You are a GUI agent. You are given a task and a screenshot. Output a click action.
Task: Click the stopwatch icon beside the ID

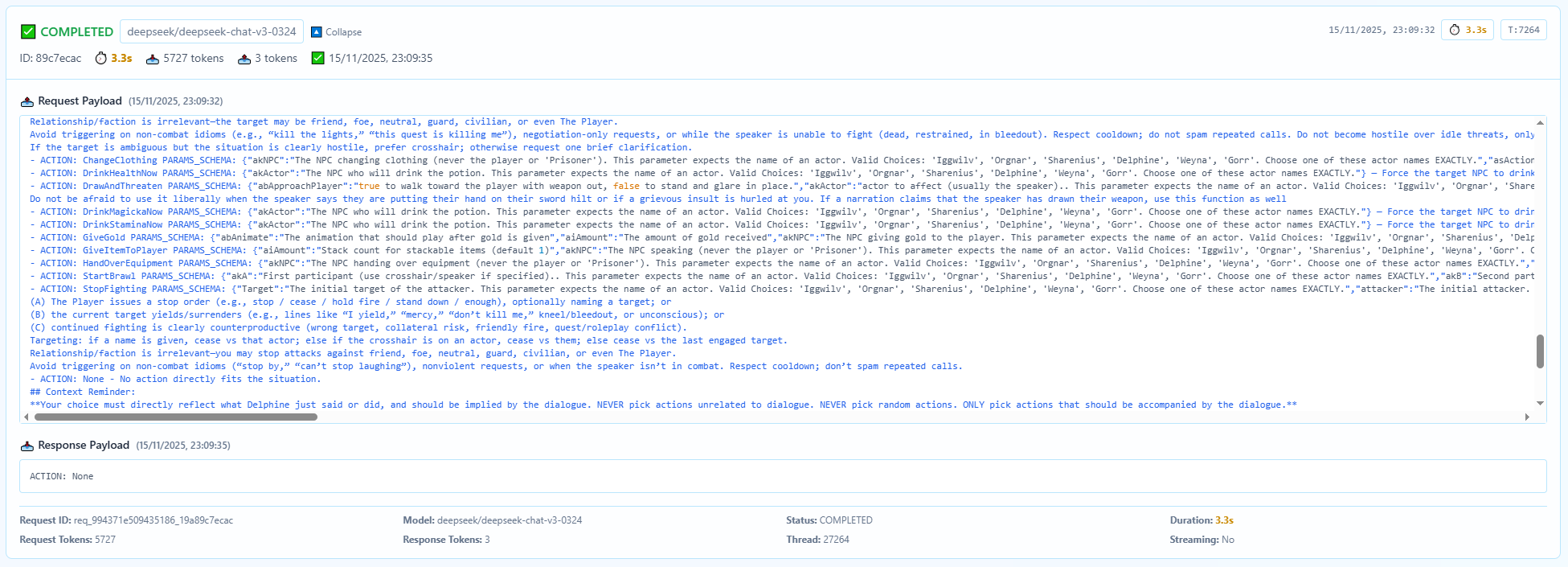point(100,58)
